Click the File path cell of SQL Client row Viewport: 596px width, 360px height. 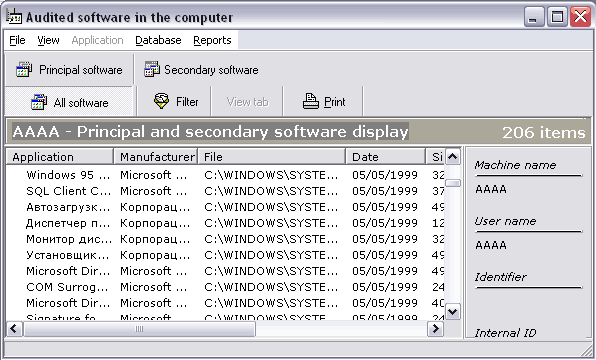pos(271,191)
